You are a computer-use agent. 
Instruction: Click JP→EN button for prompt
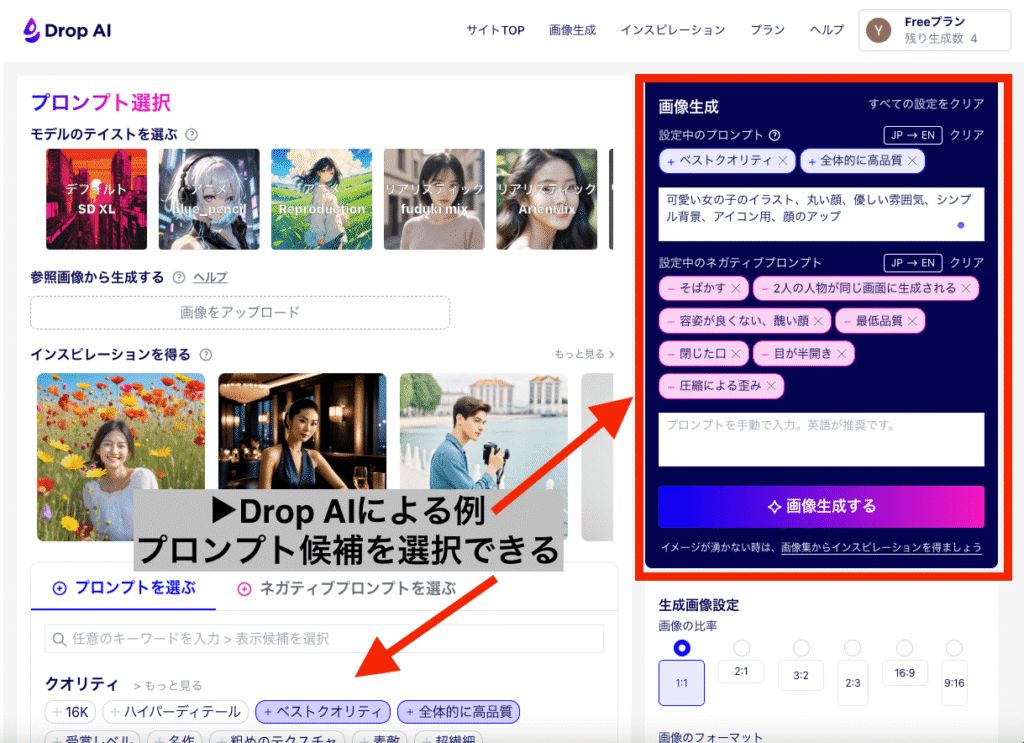[912, 135]
